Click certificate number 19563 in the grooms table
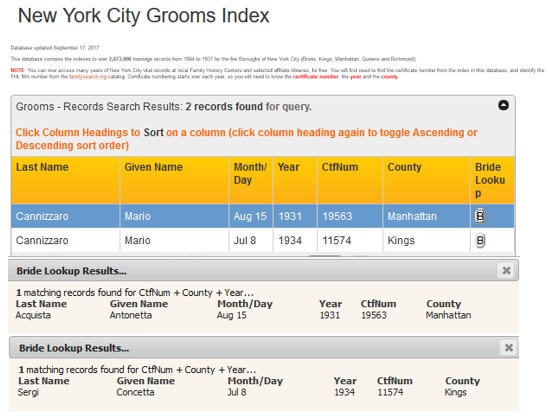This screenshot has width=551, height=418. pyautogui.click(x=337, y=216)
